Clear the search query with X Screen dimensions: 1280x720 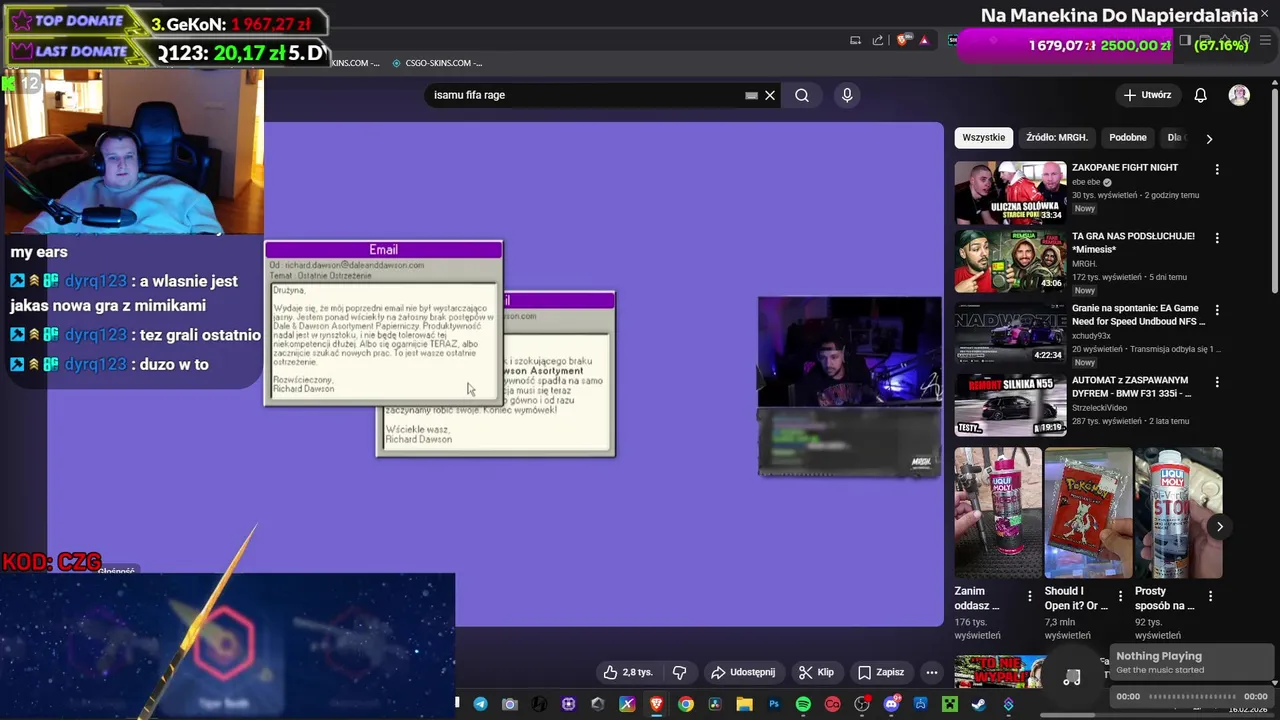pos(770,95)
